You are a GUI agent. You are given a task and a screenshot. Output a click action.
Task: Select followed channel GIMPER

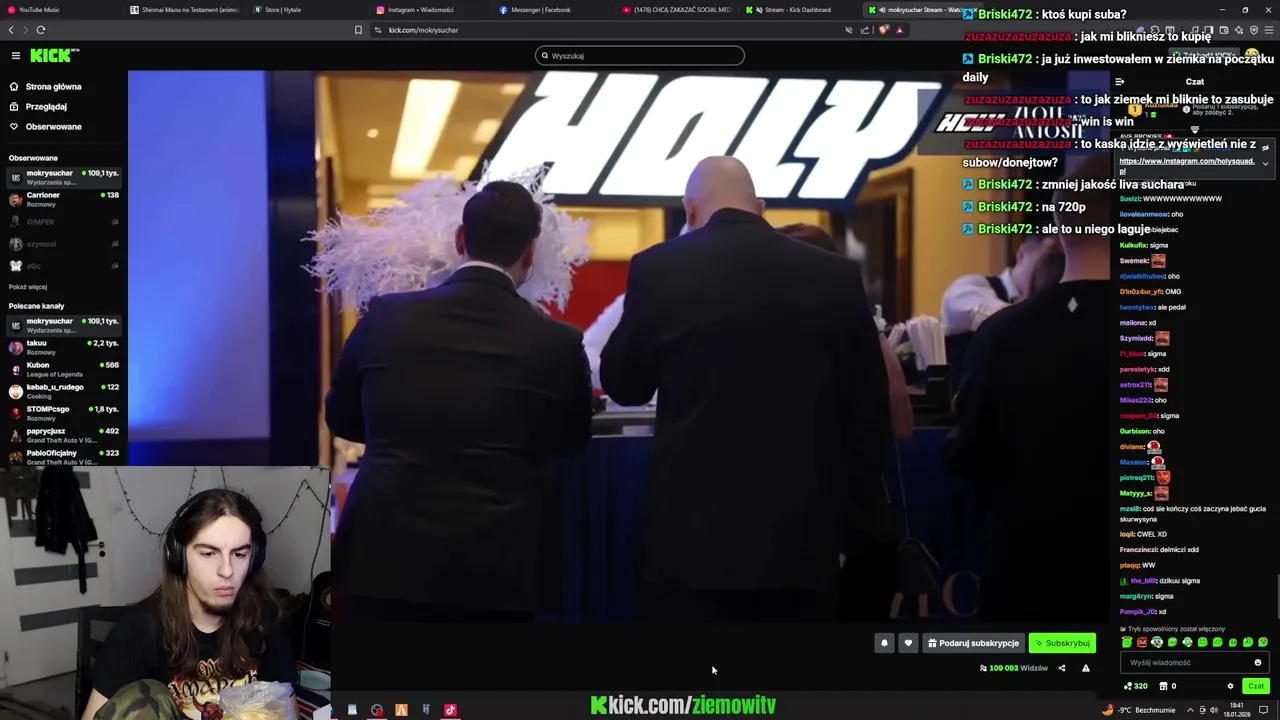[x=64, y=222]
